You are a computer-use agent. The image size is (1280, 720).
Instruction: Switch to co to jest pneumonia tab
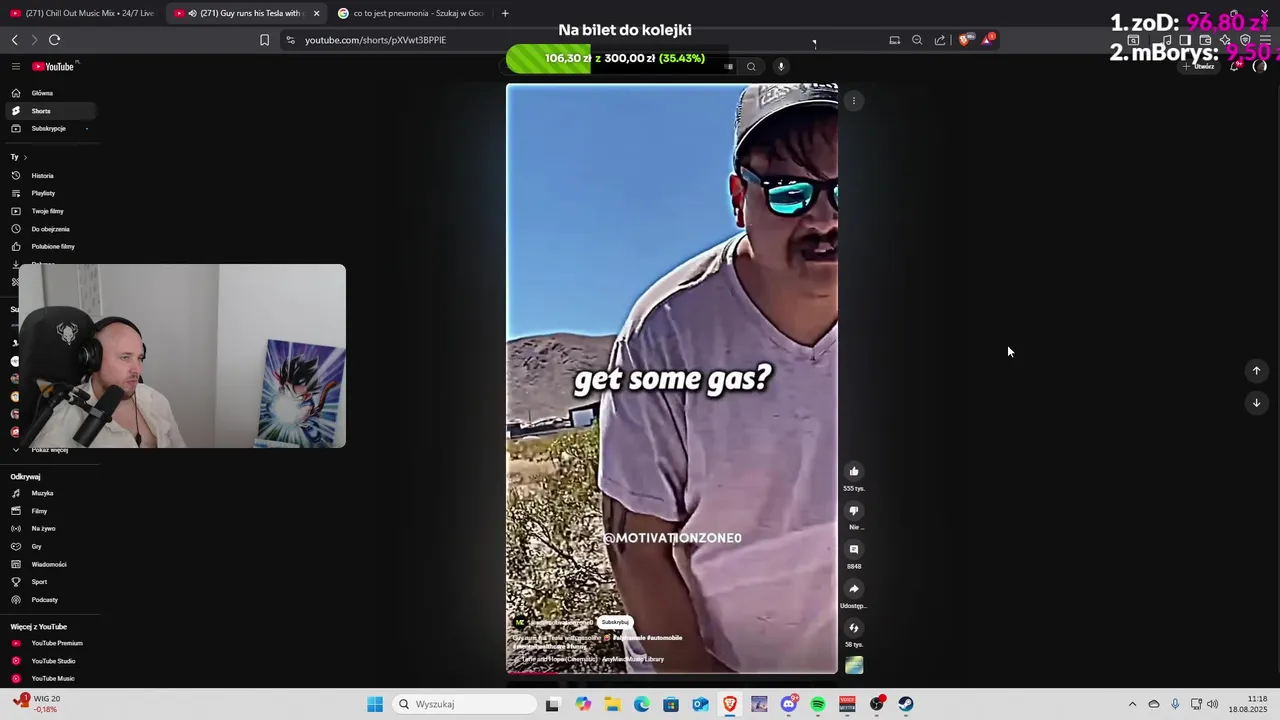click(x=410, y=13)
